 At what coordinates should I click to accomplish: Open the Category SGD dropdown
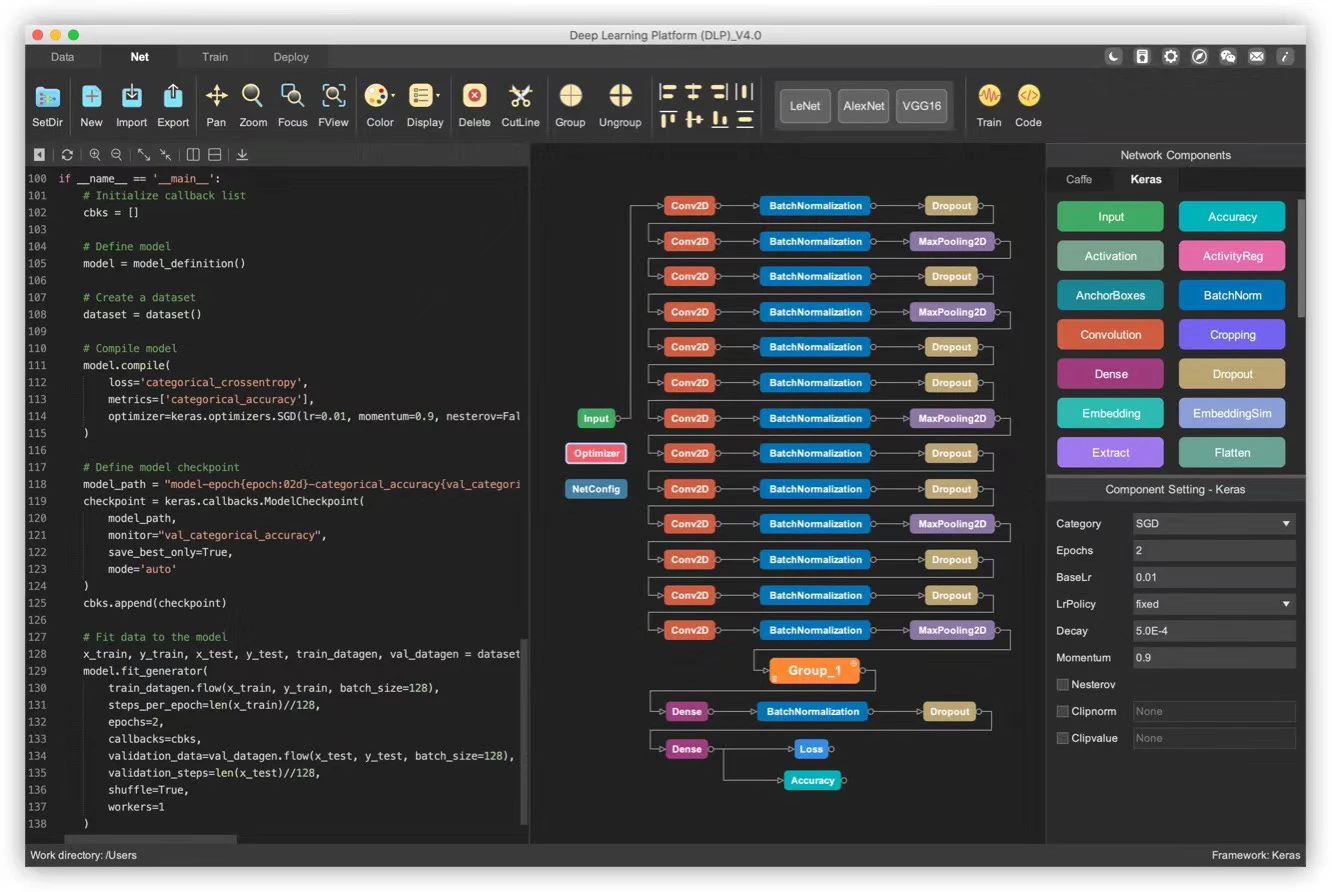[1214, 524]
